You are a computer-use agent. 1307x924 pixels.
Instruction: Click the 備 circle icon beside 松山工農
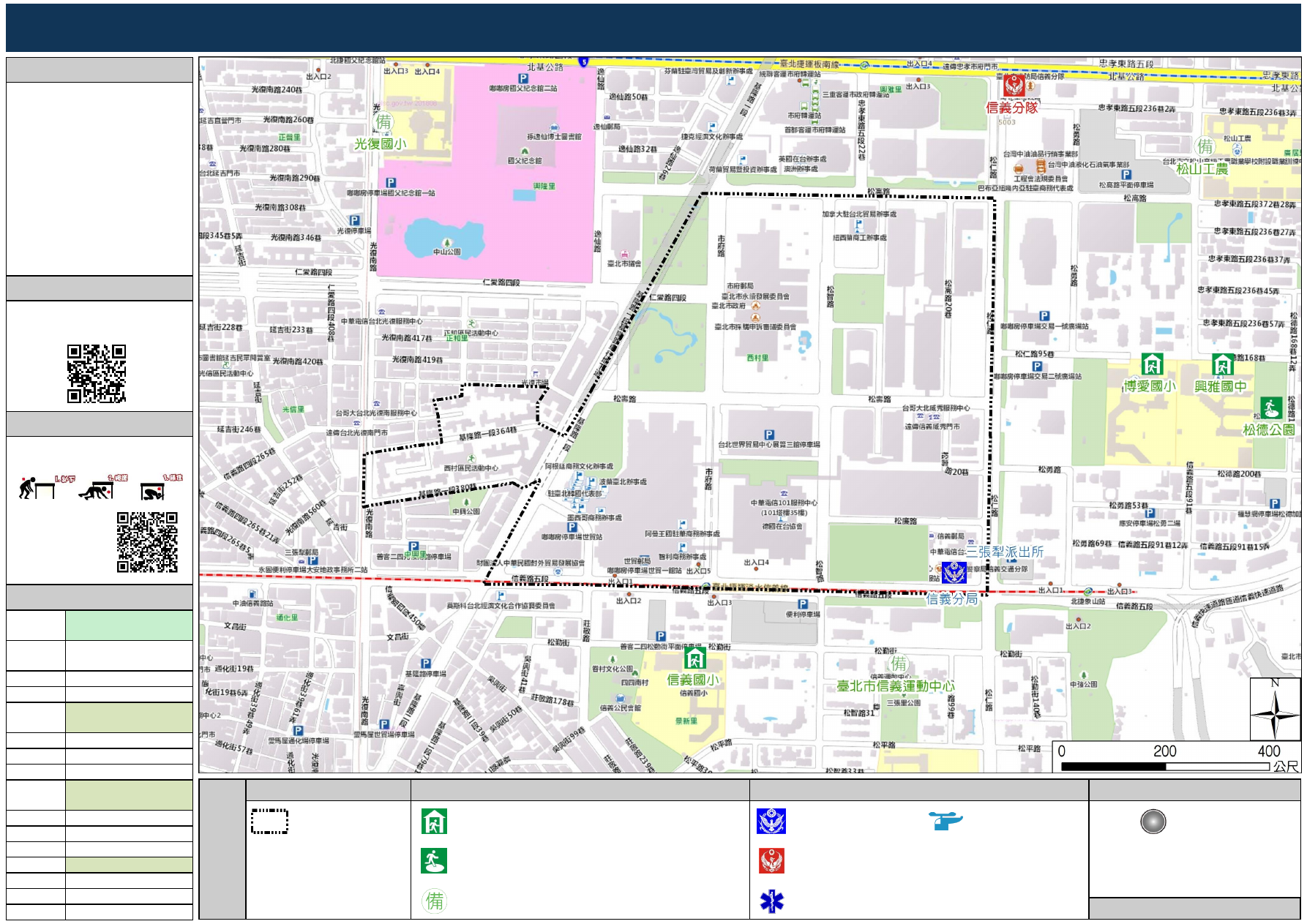[x=1205, y=146]
